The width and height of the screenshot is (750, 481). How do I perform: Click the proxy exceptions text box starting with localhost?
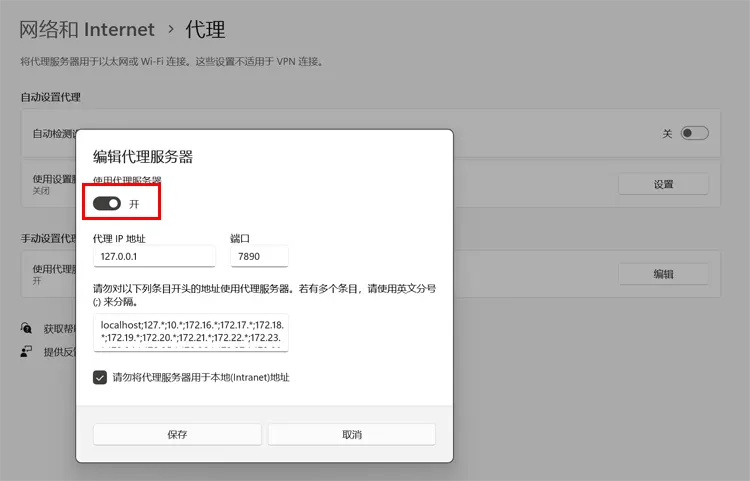(191, 332)
